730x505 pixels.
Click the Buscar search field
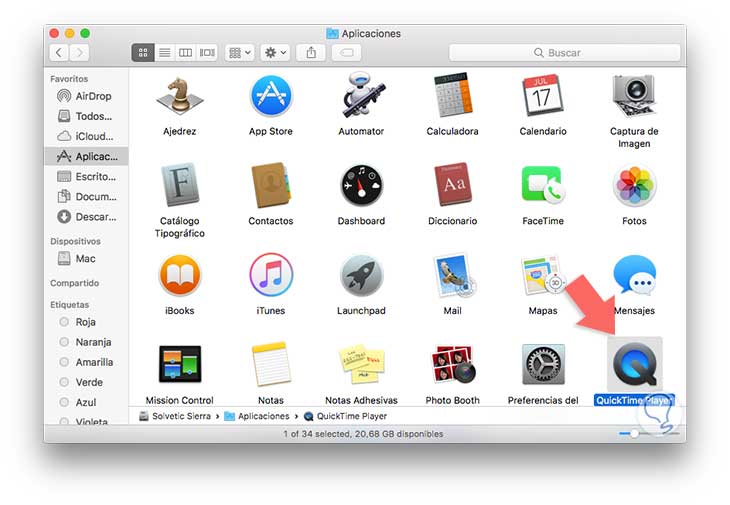click(x=564, y=53)
